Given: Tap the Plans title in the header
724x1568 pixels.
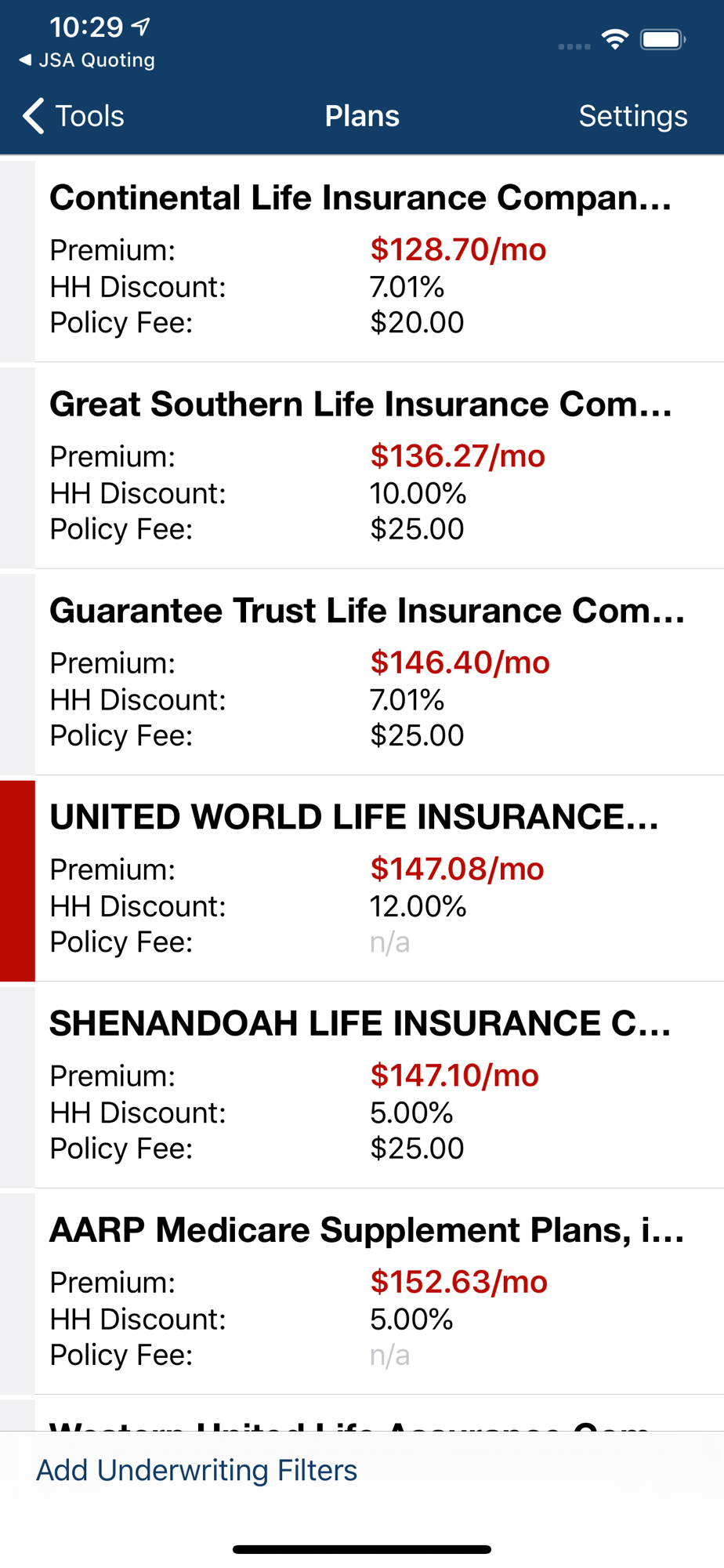Looking at the screenshot, I should [362, 116].
